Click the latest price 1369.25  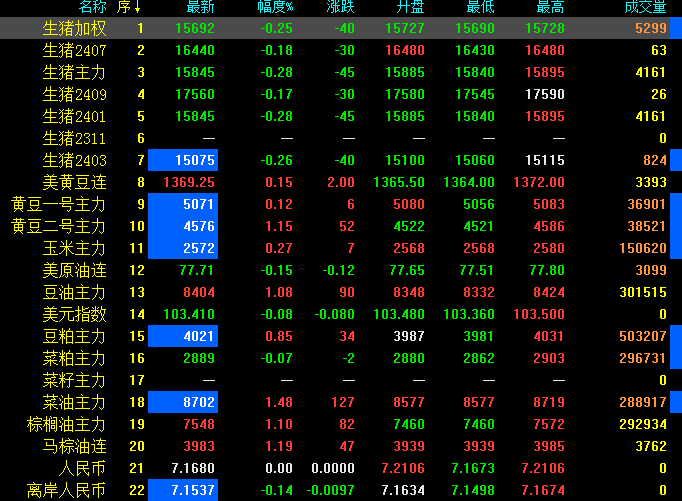point(189,182)
